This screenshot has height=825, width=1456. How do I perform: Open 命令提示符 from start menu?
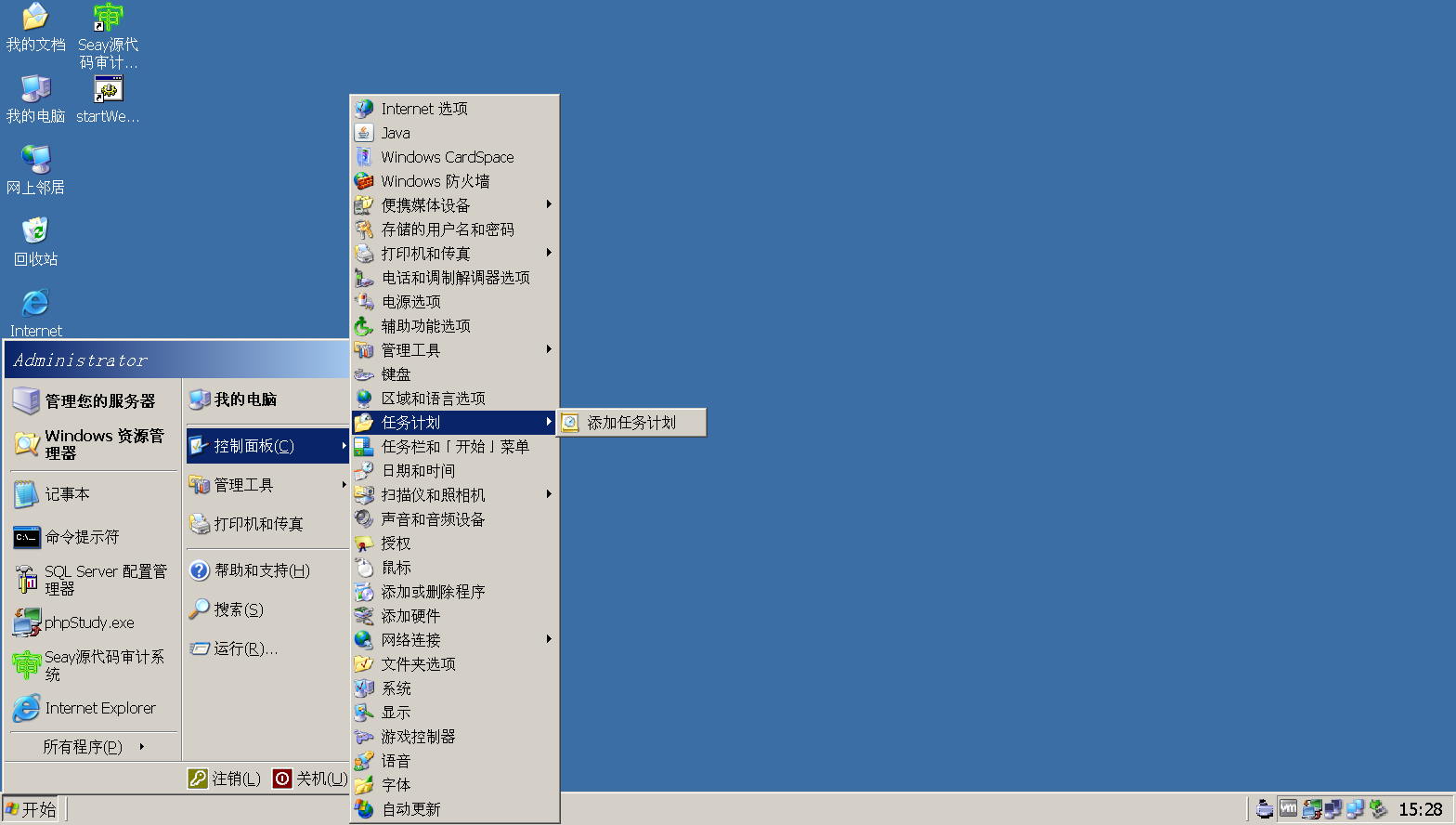pos(92,537)
